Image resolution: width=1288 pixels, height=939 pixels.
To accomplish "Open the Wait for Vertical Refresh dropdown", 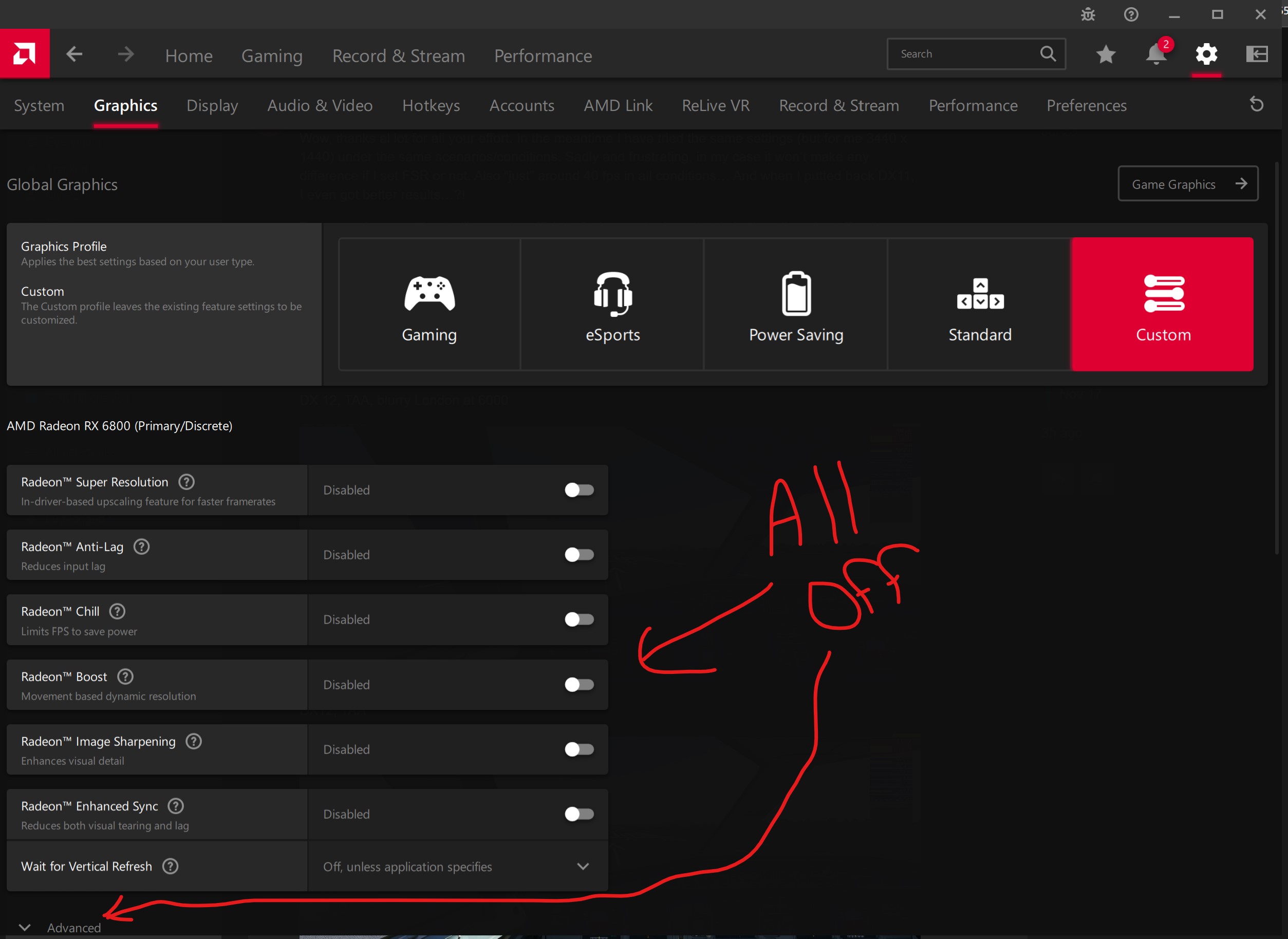I will click(583, 866).
